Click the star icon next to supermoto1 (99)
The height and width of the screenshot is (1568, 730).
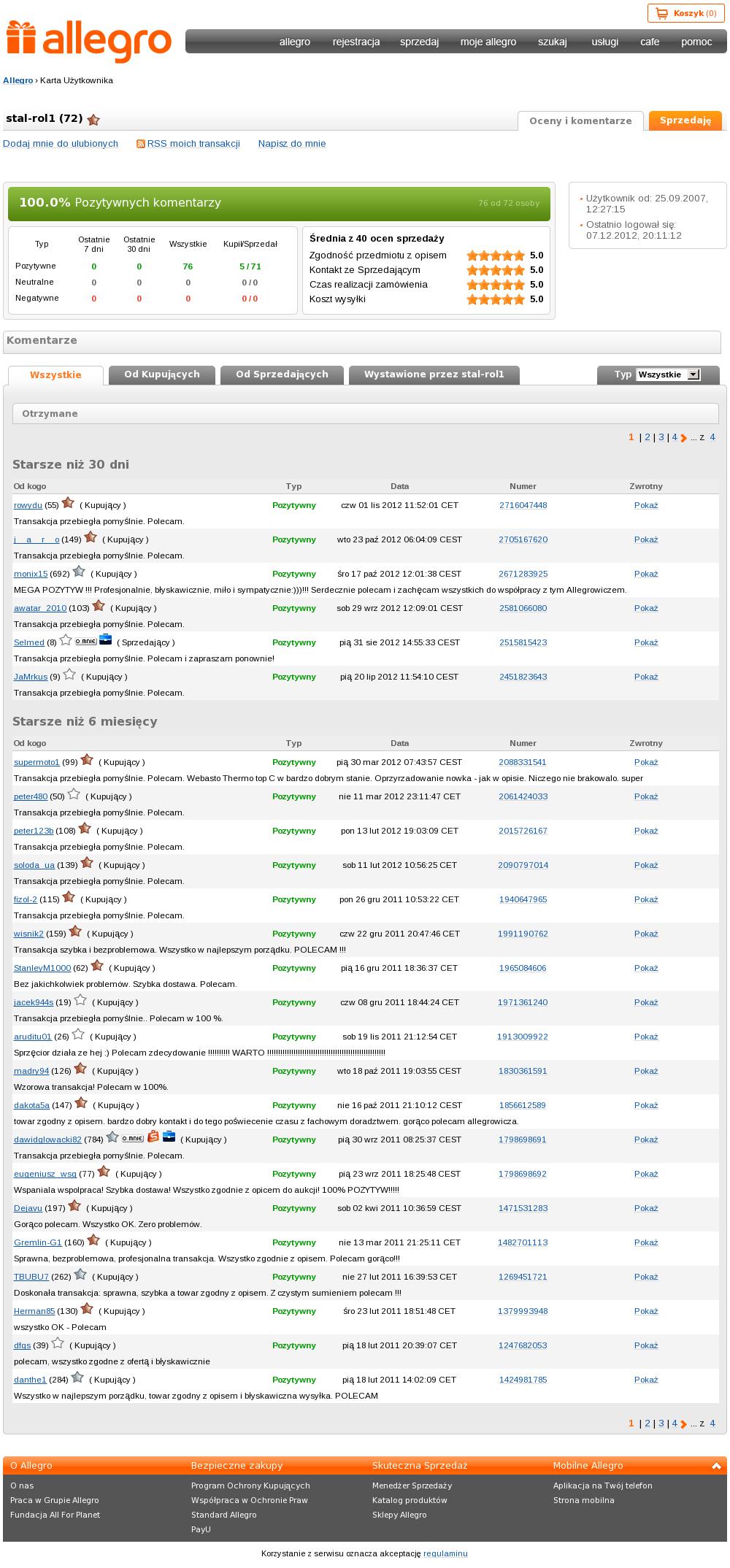pyautogui.click(x=87, y=760)
